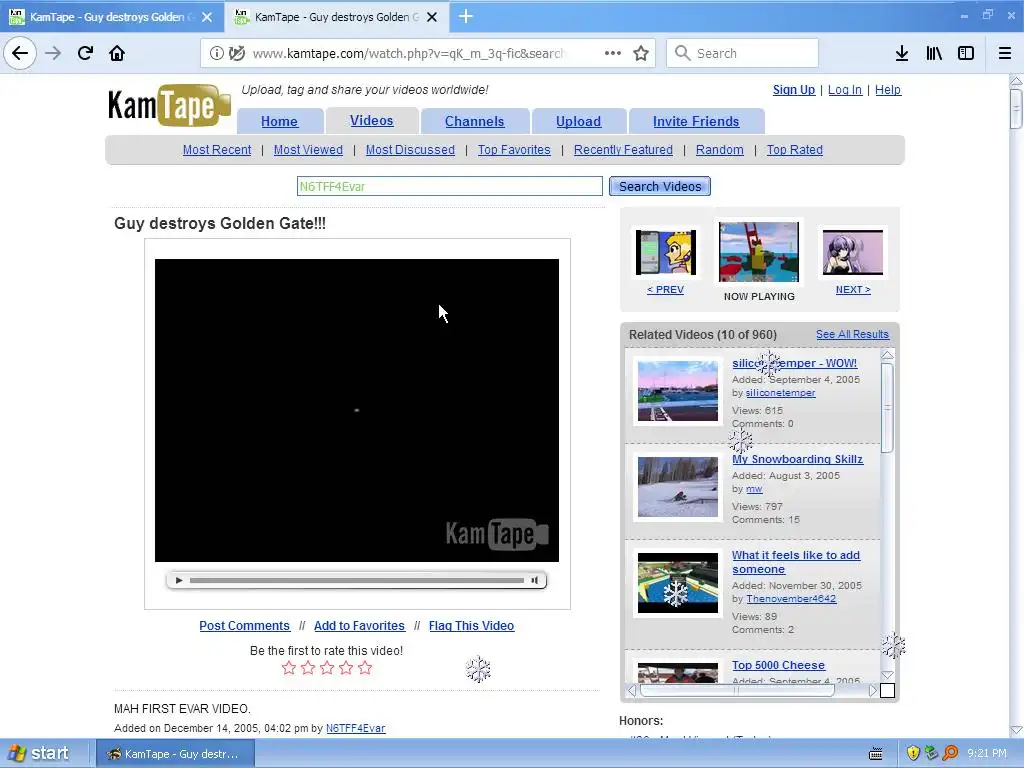Open the Invite Friends tab
1024x768 pixels.
[x=696, y=121]
